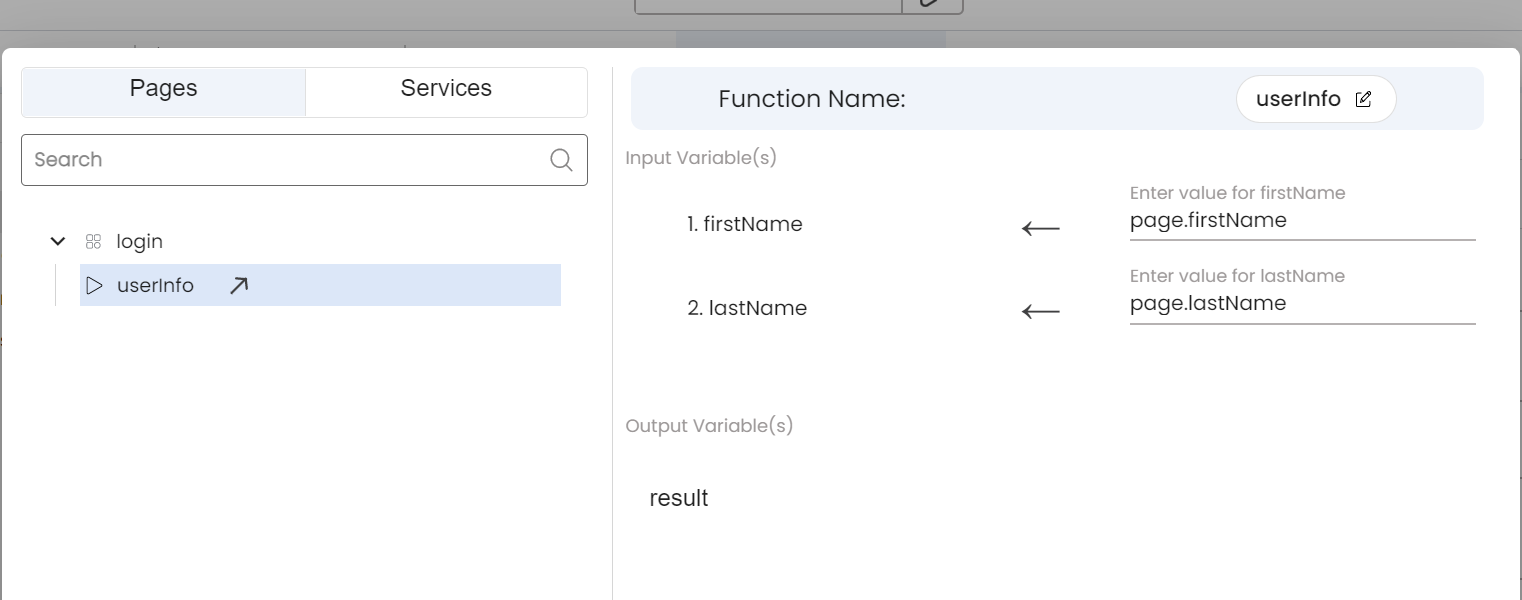Select the userInfo item in the sidebar

(x=155, y=285)
